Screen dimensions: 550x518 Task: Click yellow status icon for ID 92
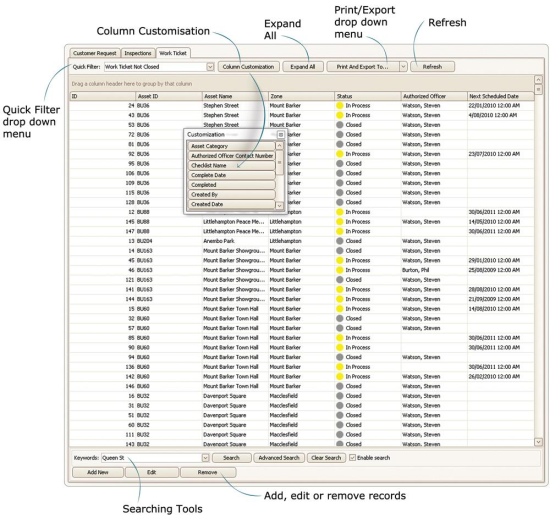(x=340, y=154)
